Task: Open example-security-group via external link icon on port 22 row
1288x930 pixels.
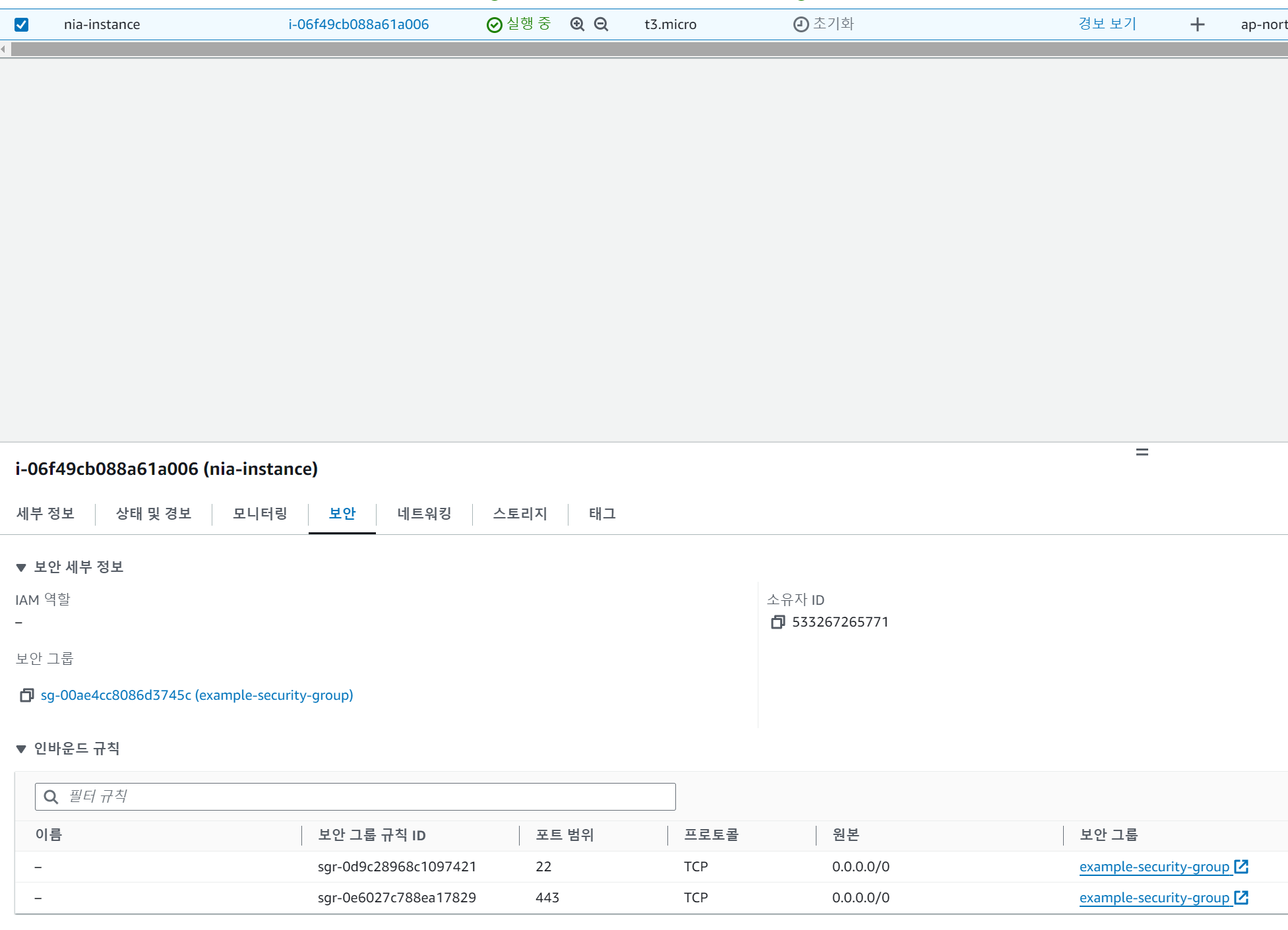Action: click(1242, 866)
